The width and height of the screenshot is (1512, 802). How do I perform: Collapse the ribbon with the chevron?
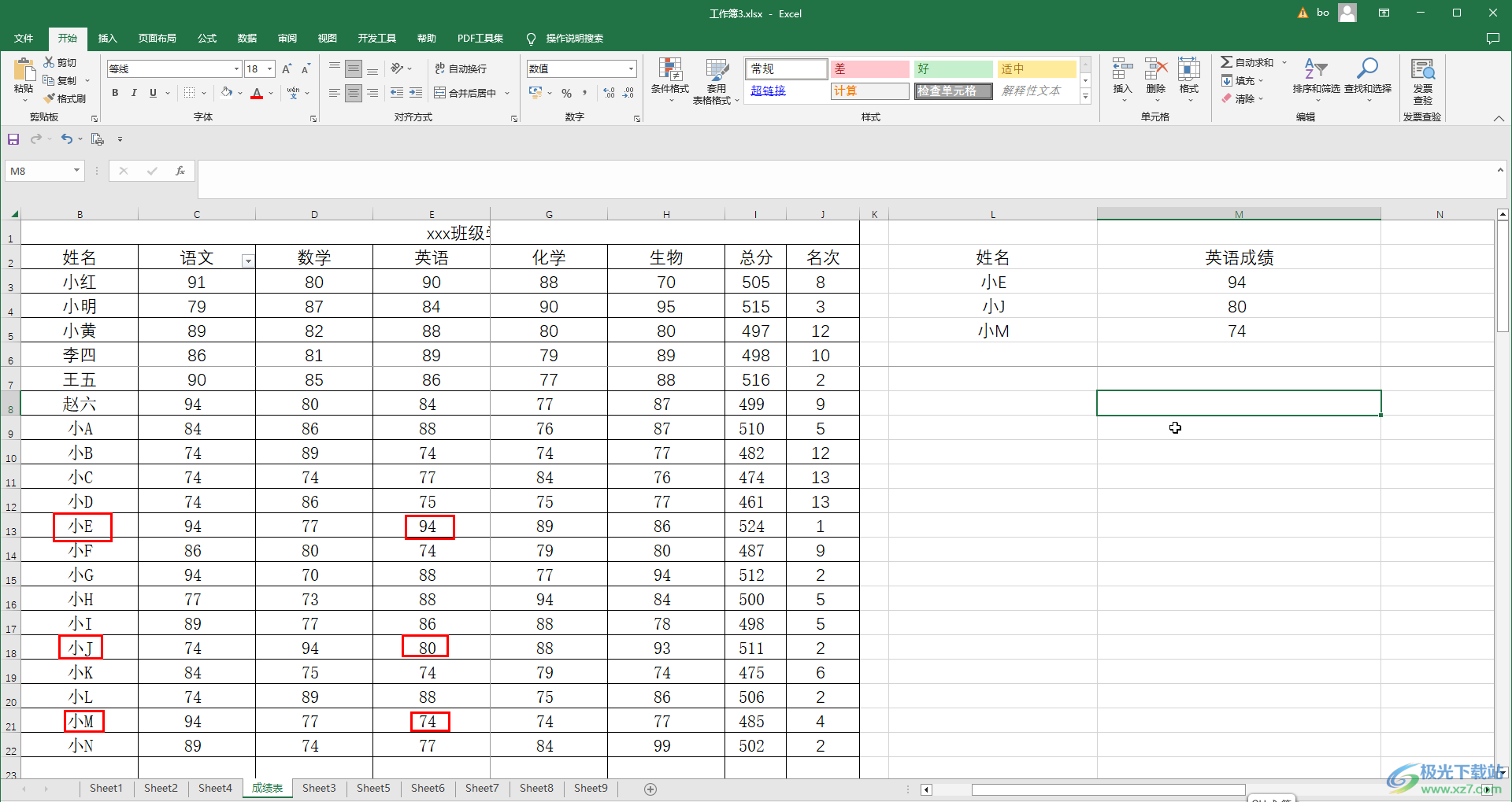point(1499,118)
